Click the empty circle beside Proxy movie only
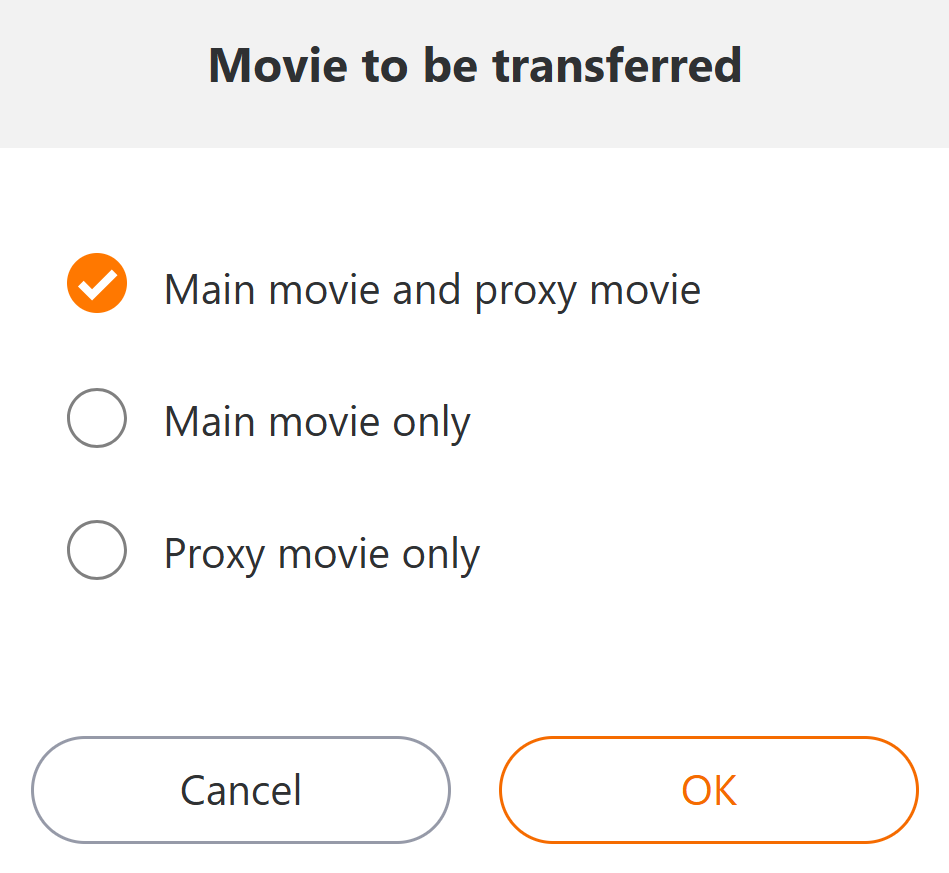 click(x=97, y=549)
